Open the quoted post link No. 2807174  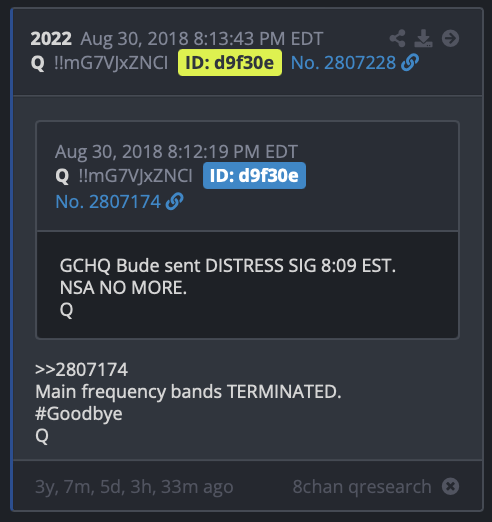coord(108,202)
